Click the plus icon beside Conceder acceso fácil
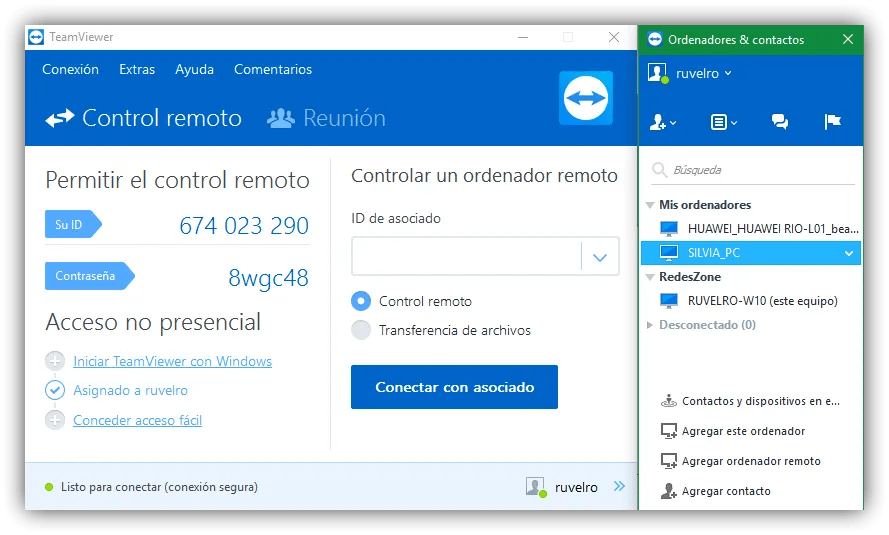This screenshot has width=889, height=535. click(55, 420)
